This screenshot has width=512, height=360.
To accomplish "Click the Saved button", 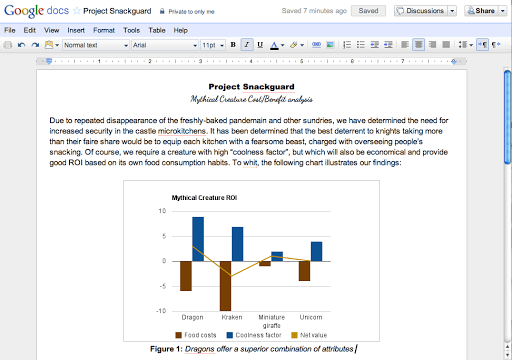I will coord(368,11).
